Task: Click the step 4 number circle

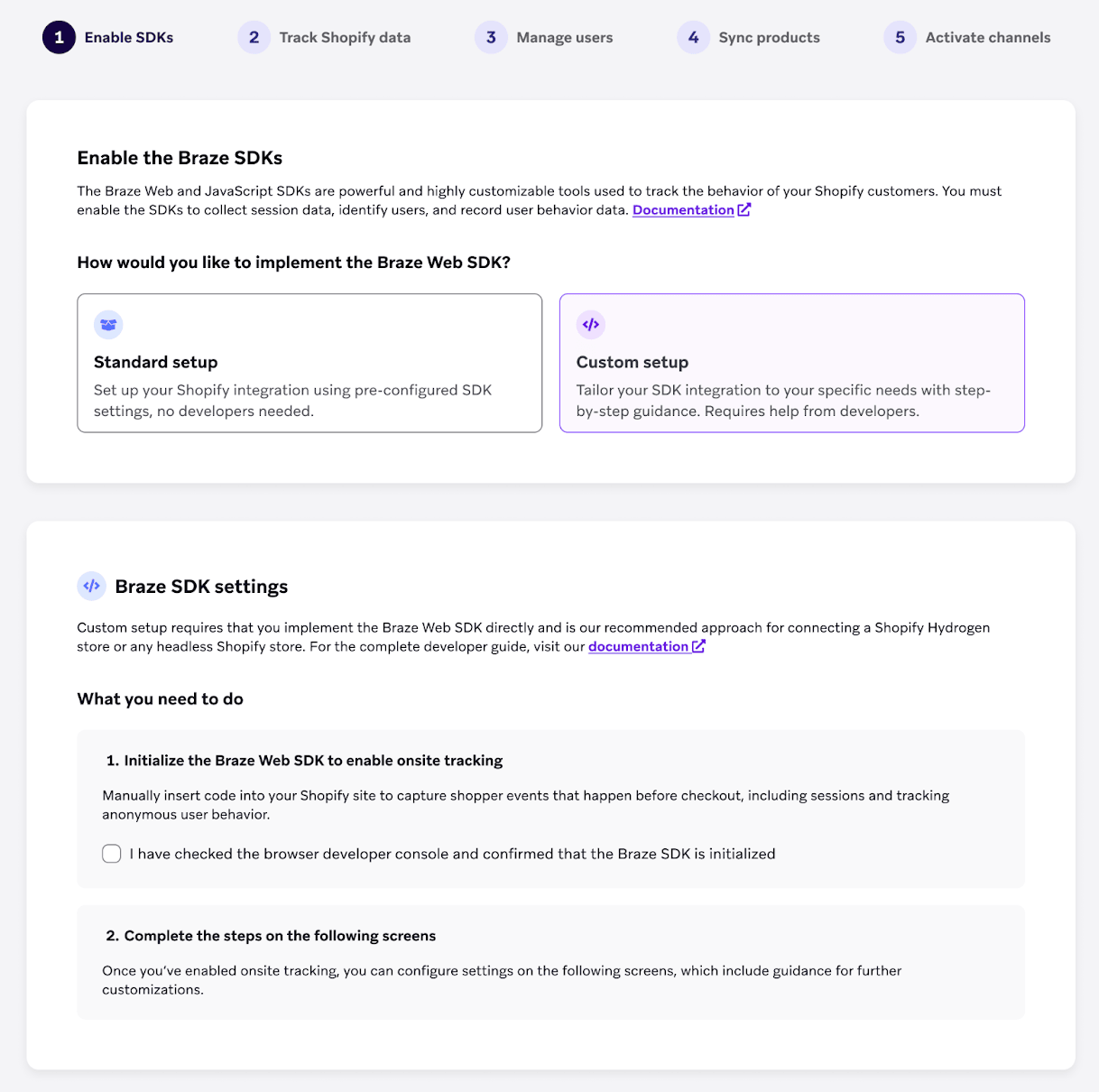Action: pyautogui.click(x=693, y=37)
